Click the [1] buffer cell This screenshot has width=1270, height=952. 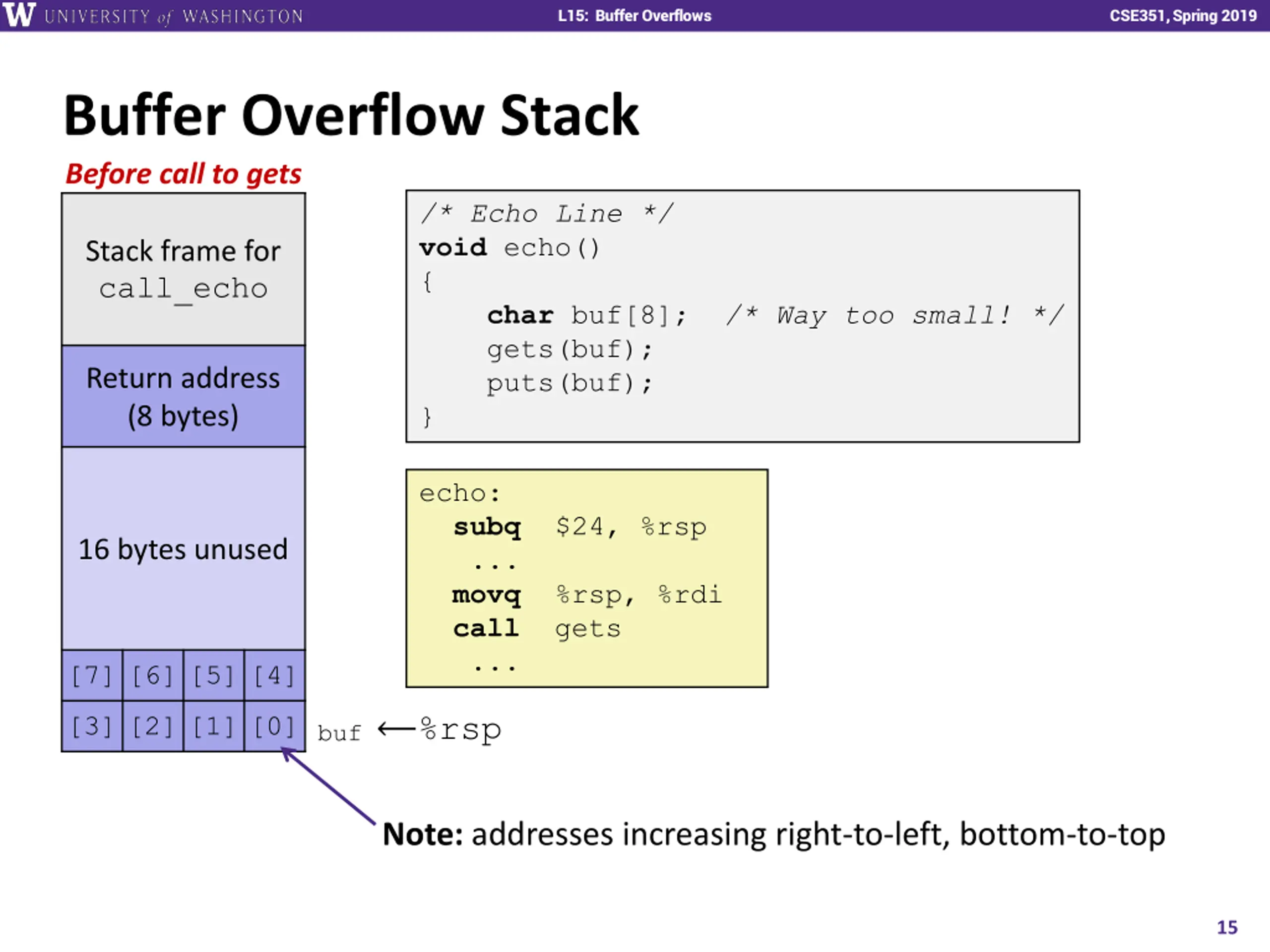tap(214, 726)
